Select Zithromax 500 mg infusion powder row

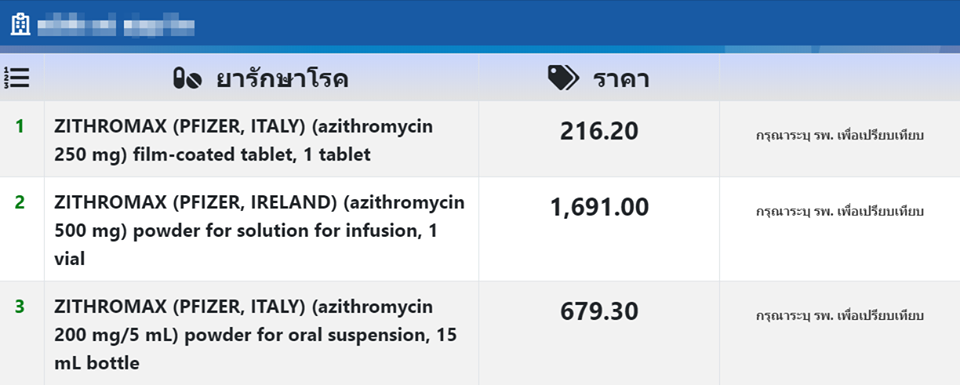point(480,230)
